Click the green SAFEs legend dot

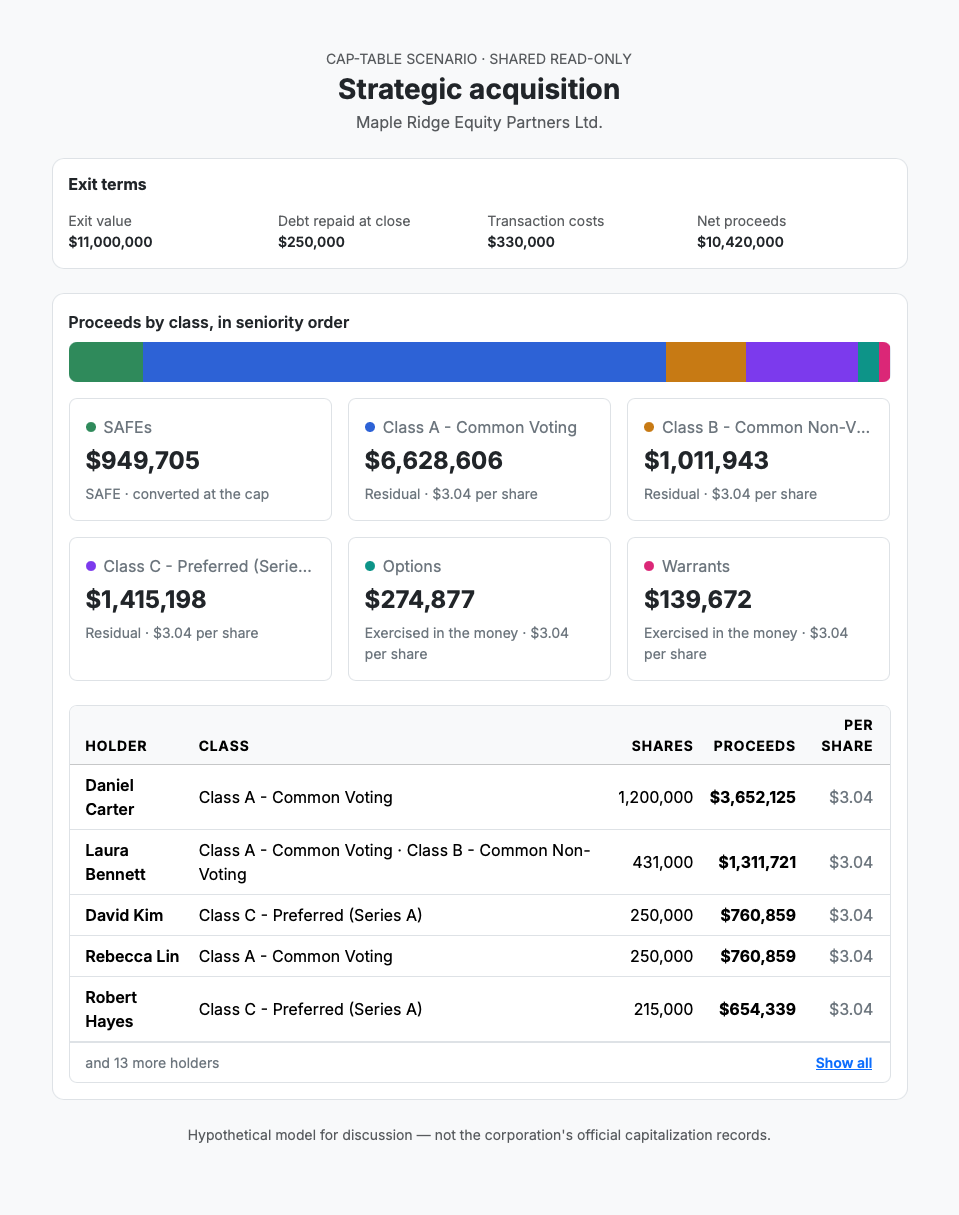[x=91, y=427]
